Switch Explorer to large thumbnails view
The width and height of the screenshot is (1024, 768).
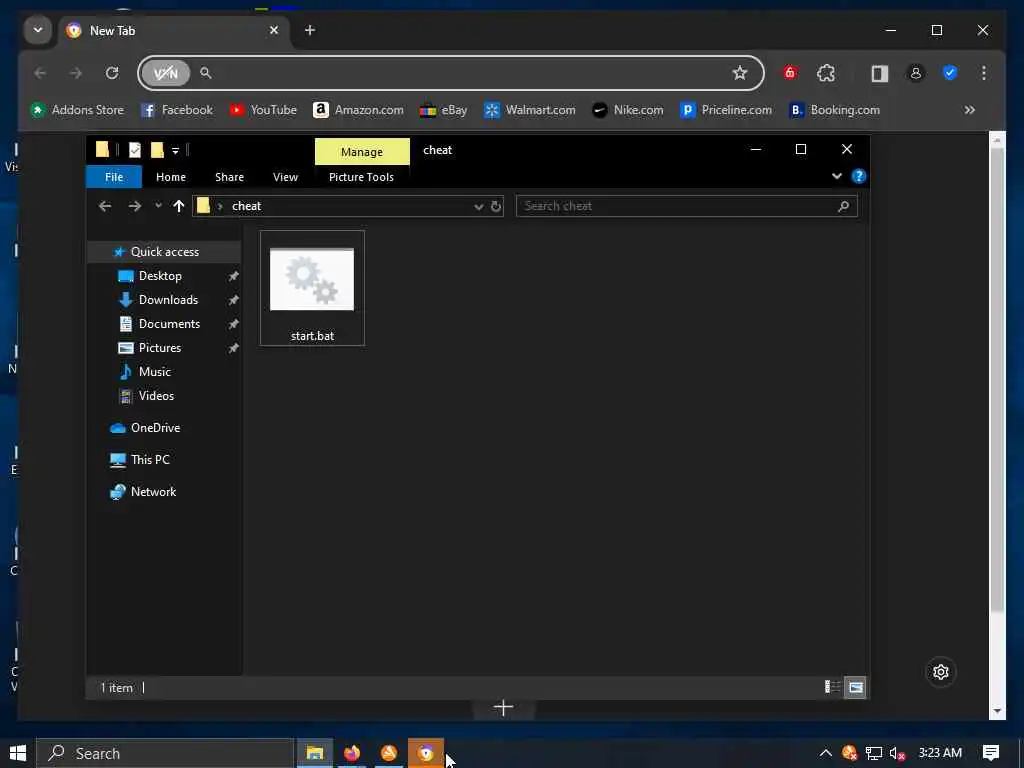[855, 687]
